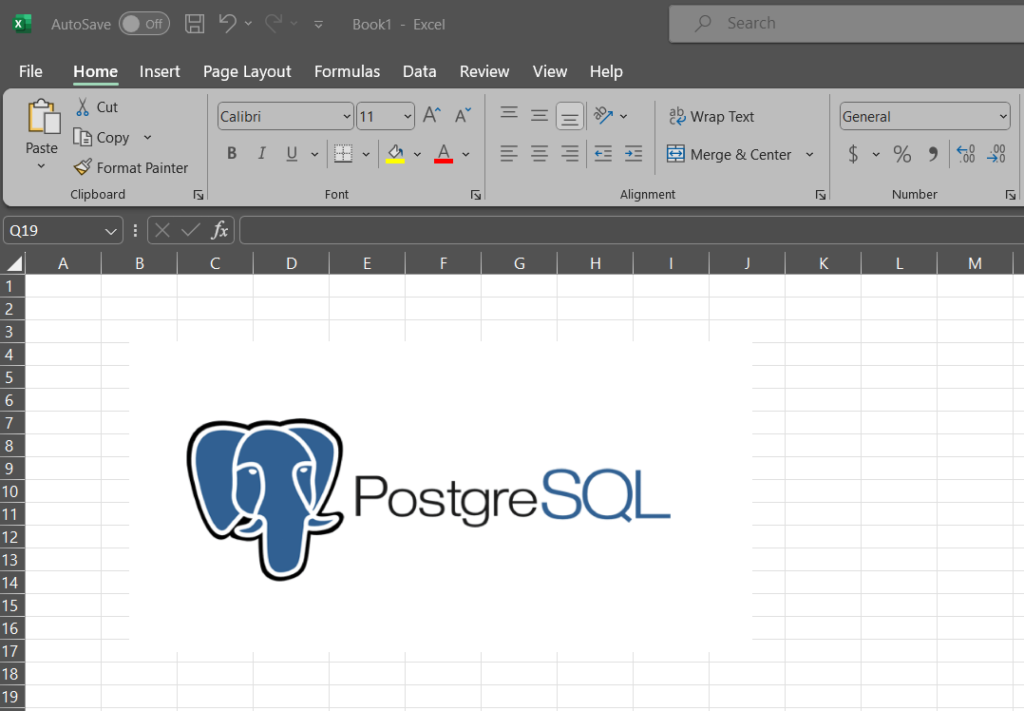
Task: Open the Borders dropdown arrow
Action: [366, 154]
